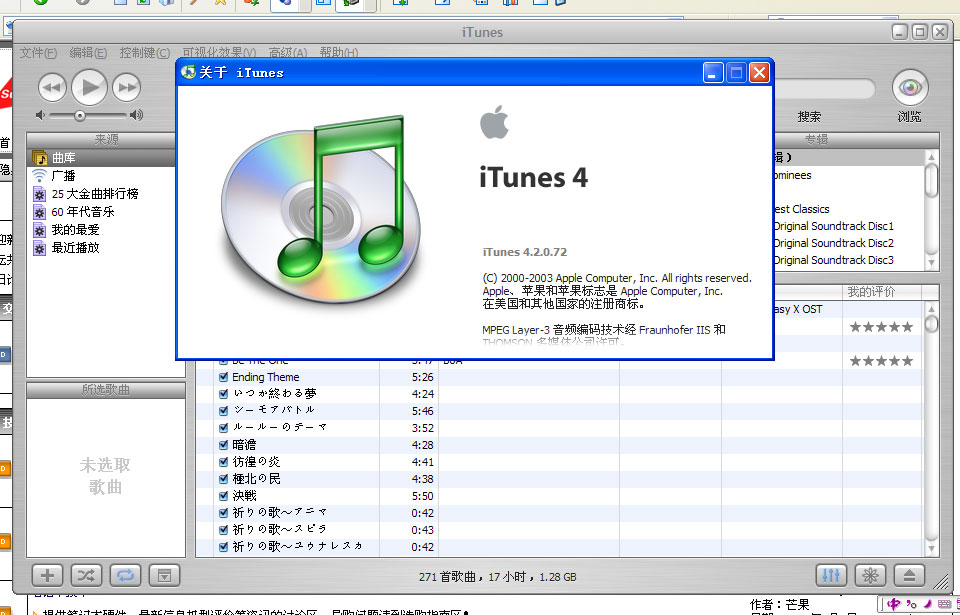Select album Original Soundtrack Disc1
960x615 pixels.
point(833,226)
